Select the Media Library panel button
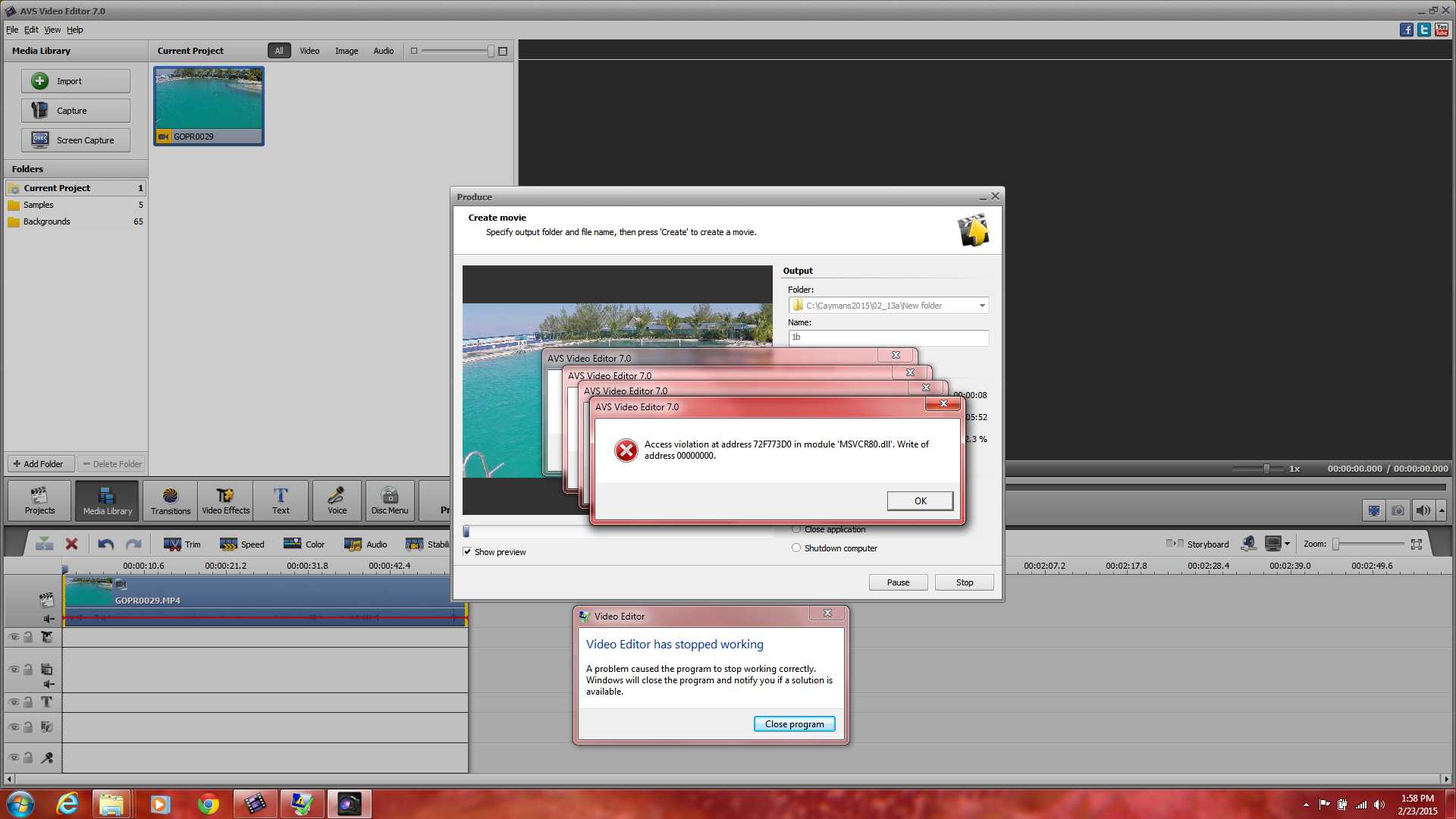 (x=107, y=500)
